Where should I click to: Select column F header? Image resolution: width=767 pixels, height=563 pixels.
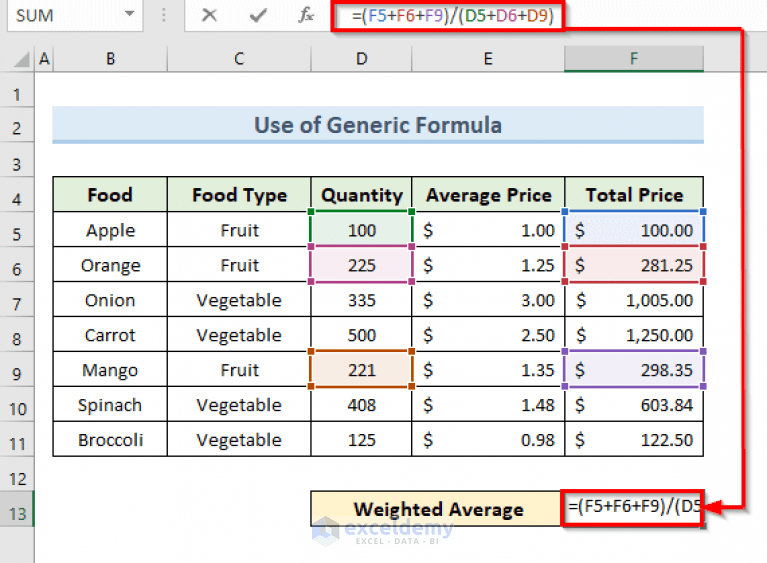[634, 59]
